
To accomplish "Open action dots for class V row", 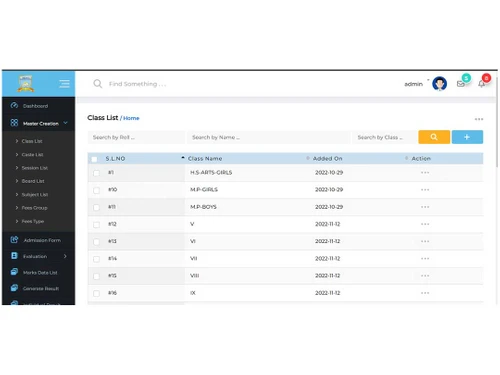I will 425,224.
